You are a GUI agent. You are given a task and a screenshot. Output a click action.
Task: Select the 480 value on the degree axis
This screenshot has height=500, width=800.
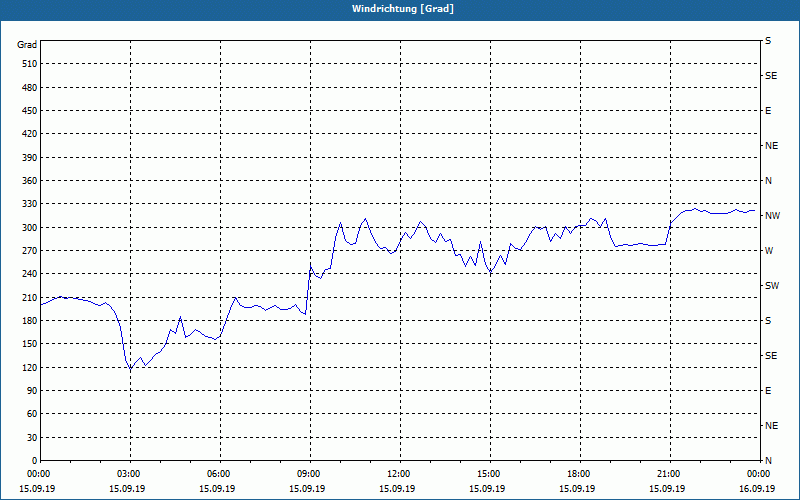[x=30, y=88]
